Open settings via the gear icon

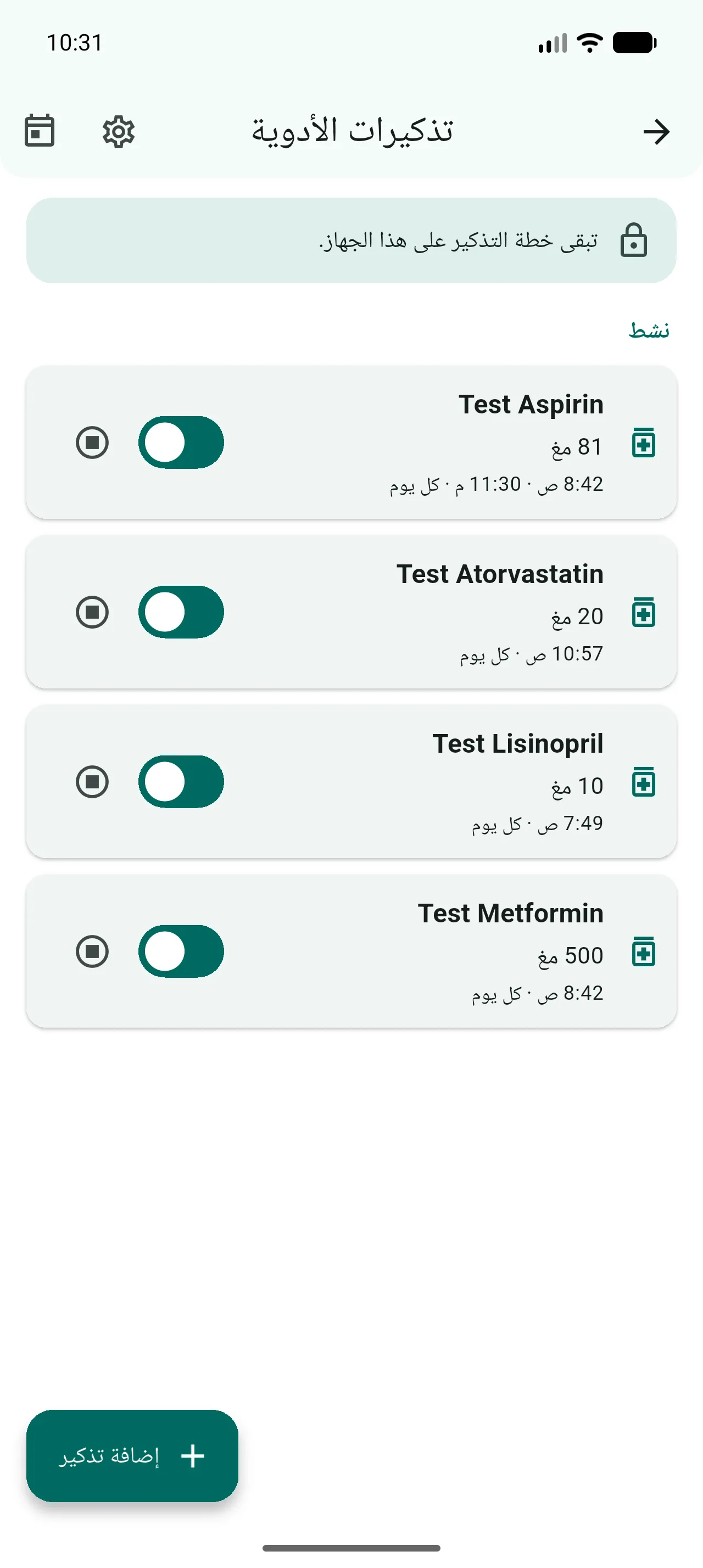(118, 131)
